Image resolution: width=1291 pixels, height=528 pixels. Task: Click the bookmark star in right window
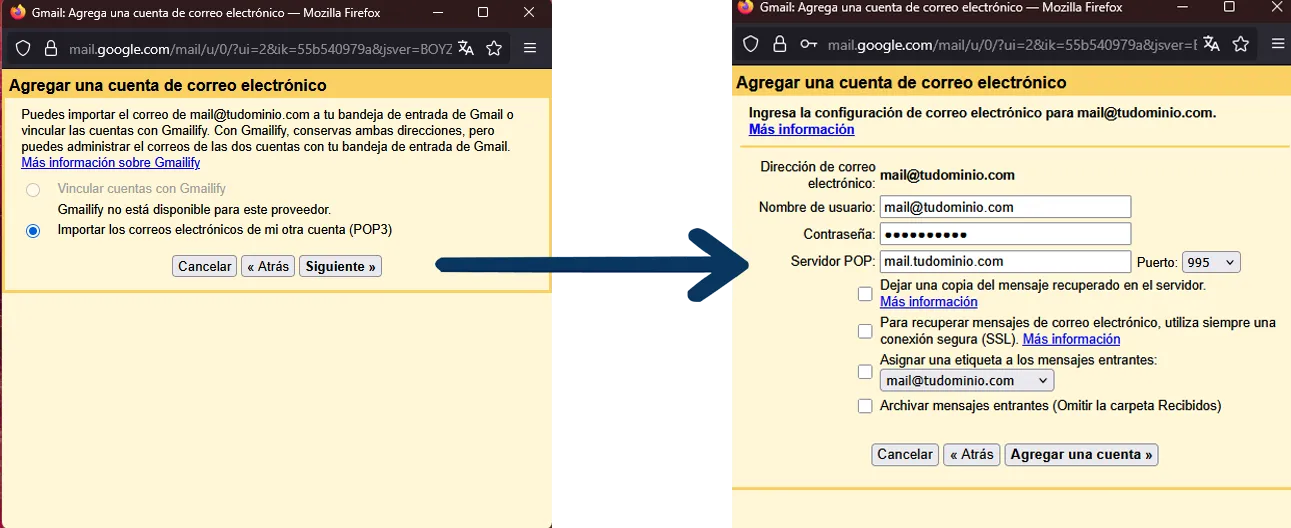click(1241, 44)
